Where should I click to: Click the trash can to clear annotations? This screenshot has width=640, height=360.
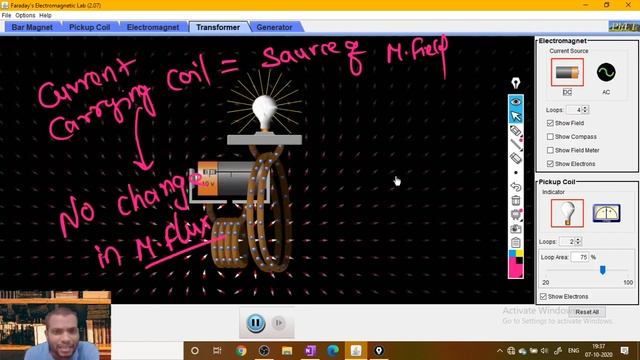[x=516, y=200]
